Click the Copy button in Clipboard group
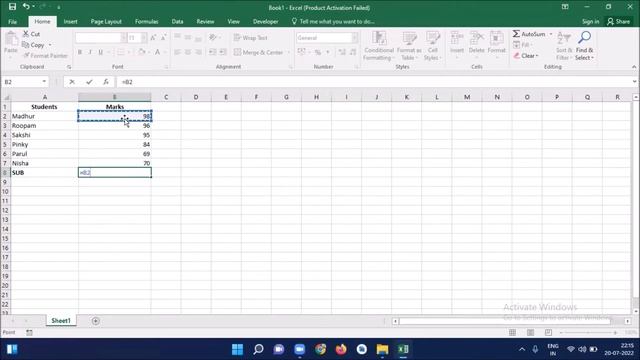This screenshot has width=640, height=360. [x=33, y=45]
